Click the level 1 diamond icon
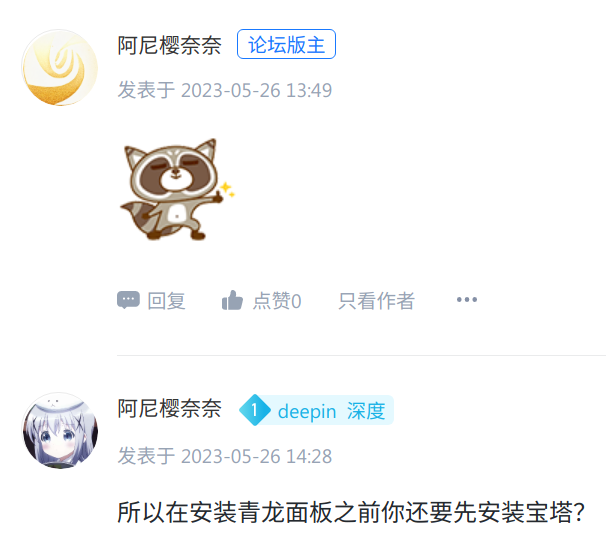This screenshot has width=606, height=552. click(x=255, y=410)
